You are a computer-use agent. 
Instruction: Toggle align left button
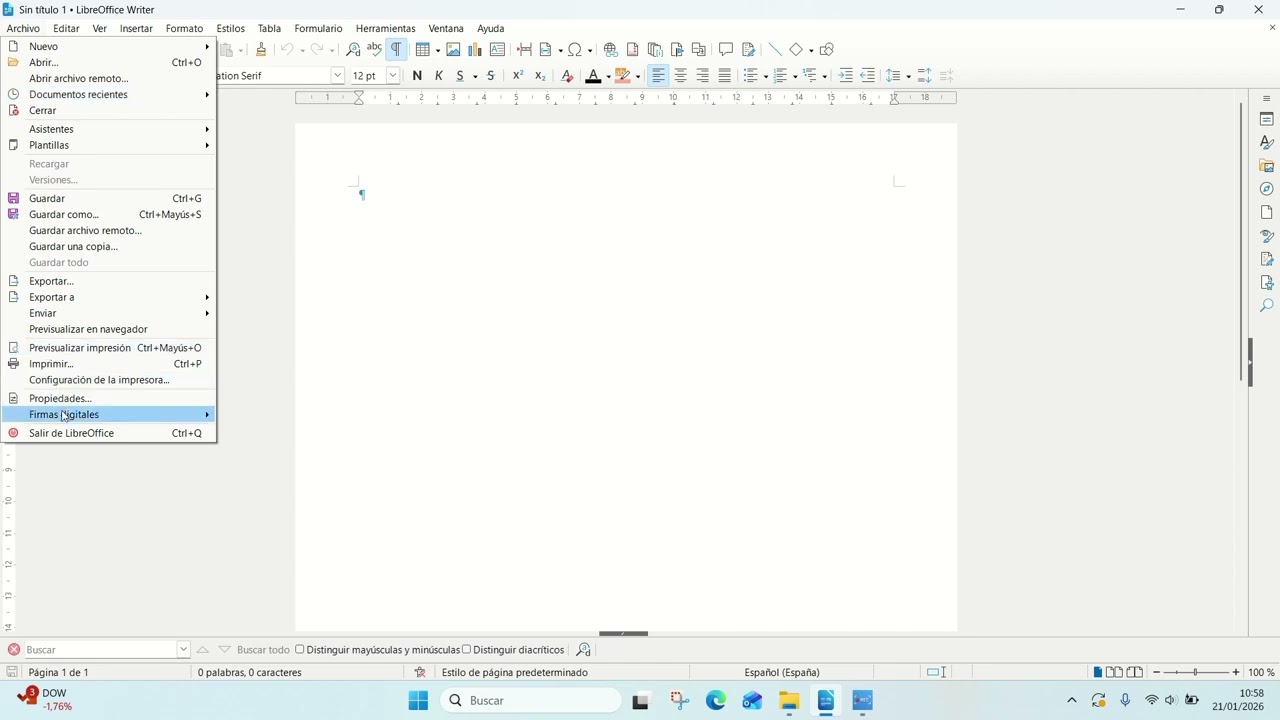point(658,76)
